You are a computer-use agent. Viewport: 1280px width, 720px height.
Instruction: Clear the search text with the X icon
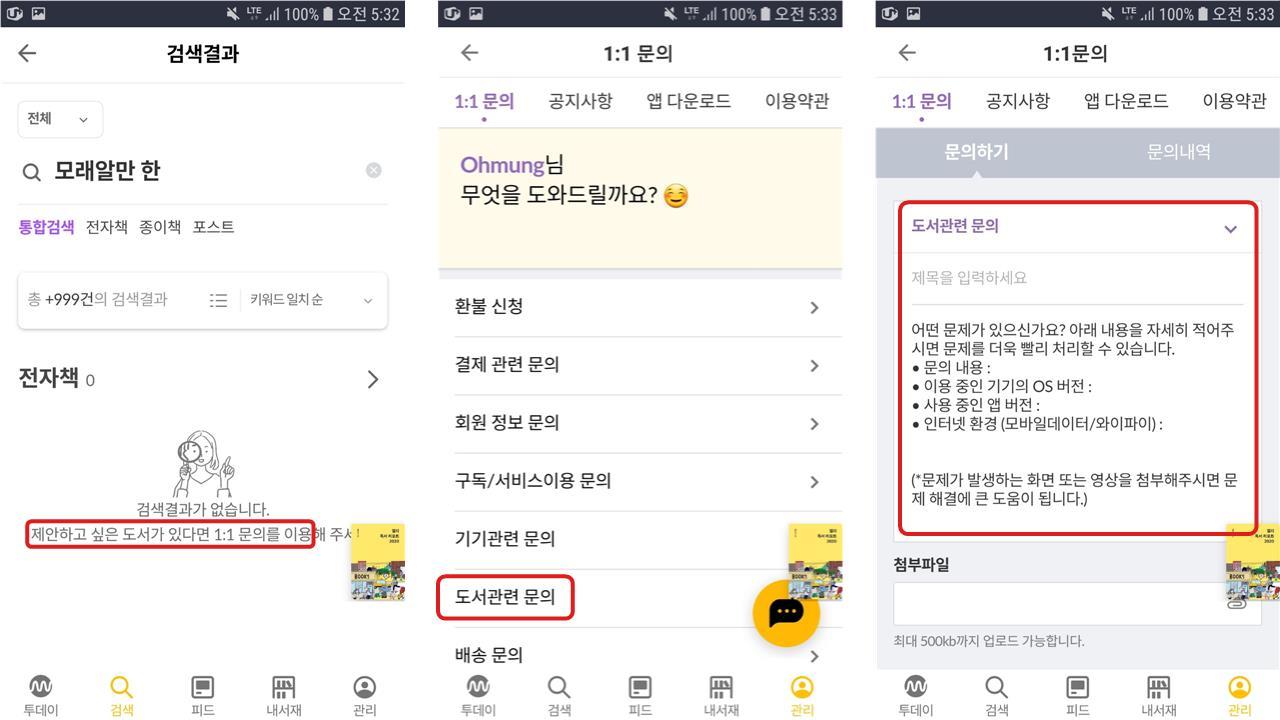point(373,170)
